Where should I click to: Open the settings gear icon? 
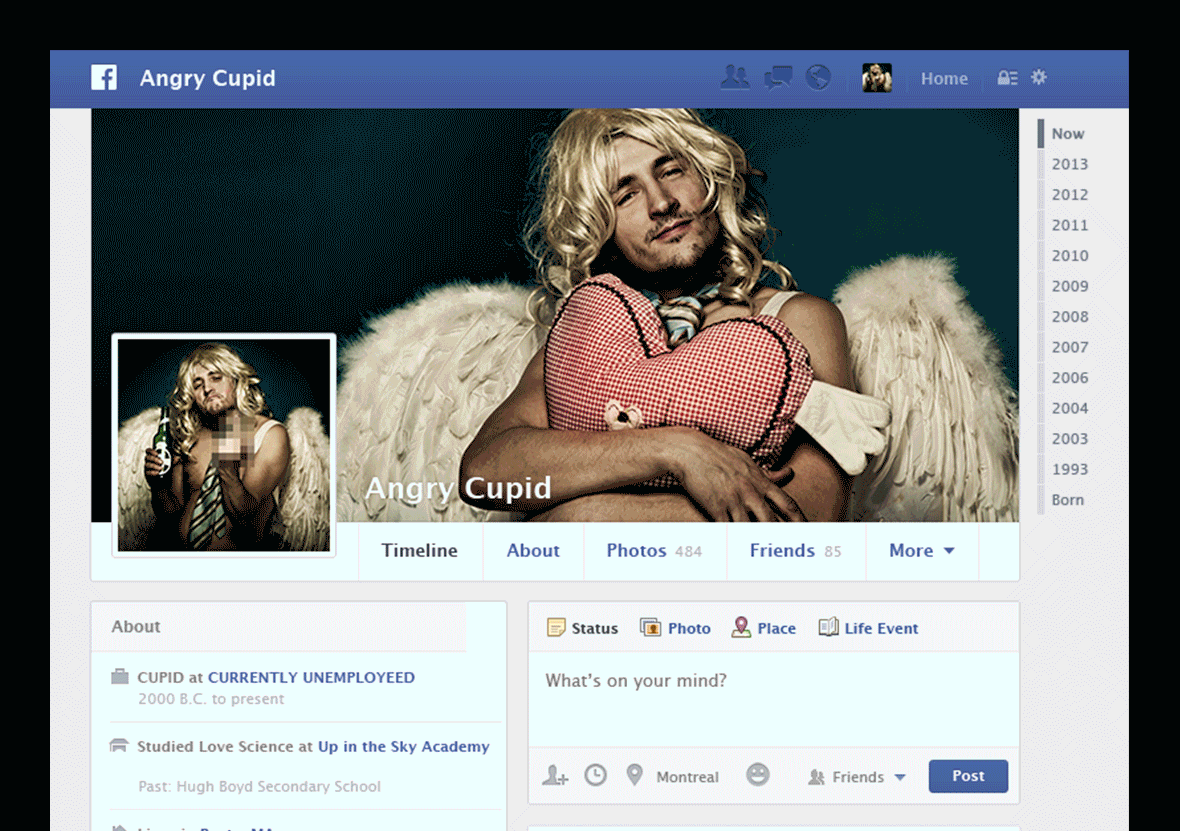click(x=1039, y=77)
